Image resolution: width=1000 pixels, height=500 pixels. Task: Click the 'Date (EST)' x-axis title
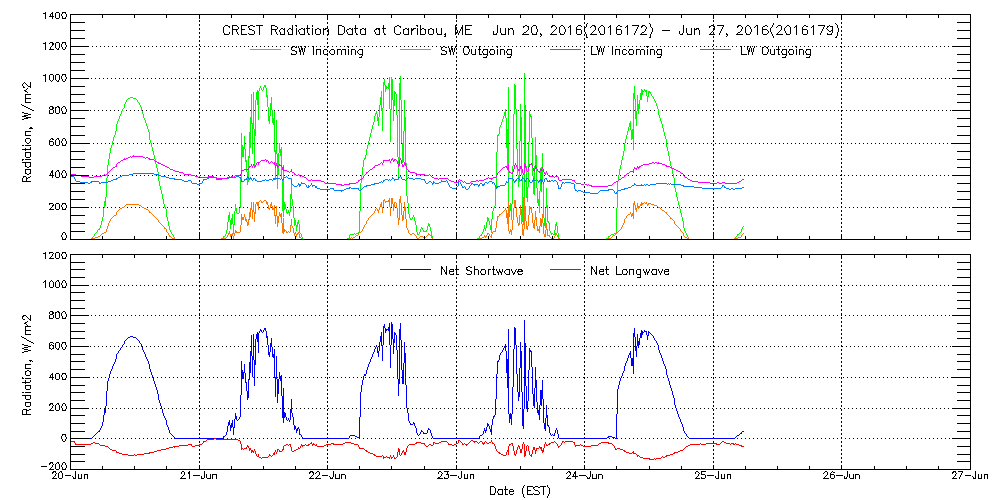[520, 491]
